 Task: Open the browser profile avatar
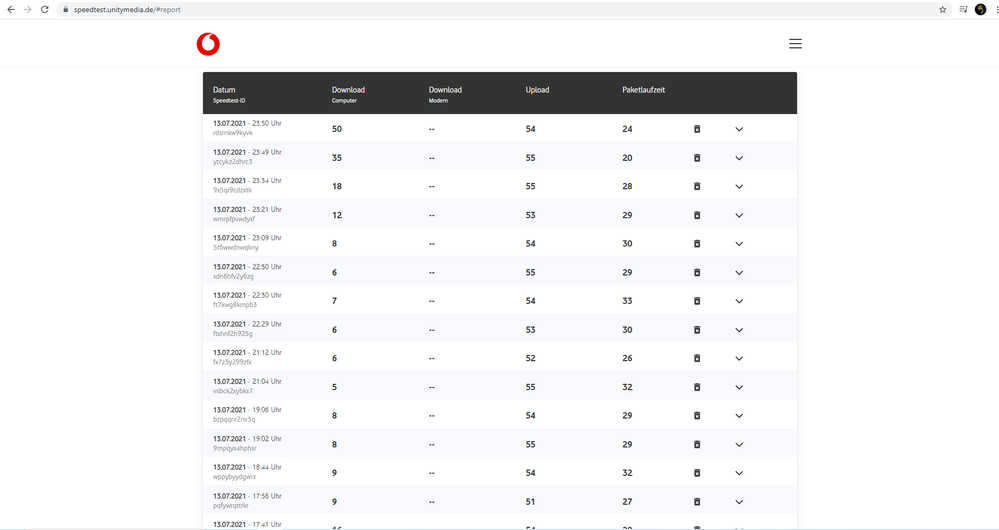pyautogui.click(x=981, y=10)
